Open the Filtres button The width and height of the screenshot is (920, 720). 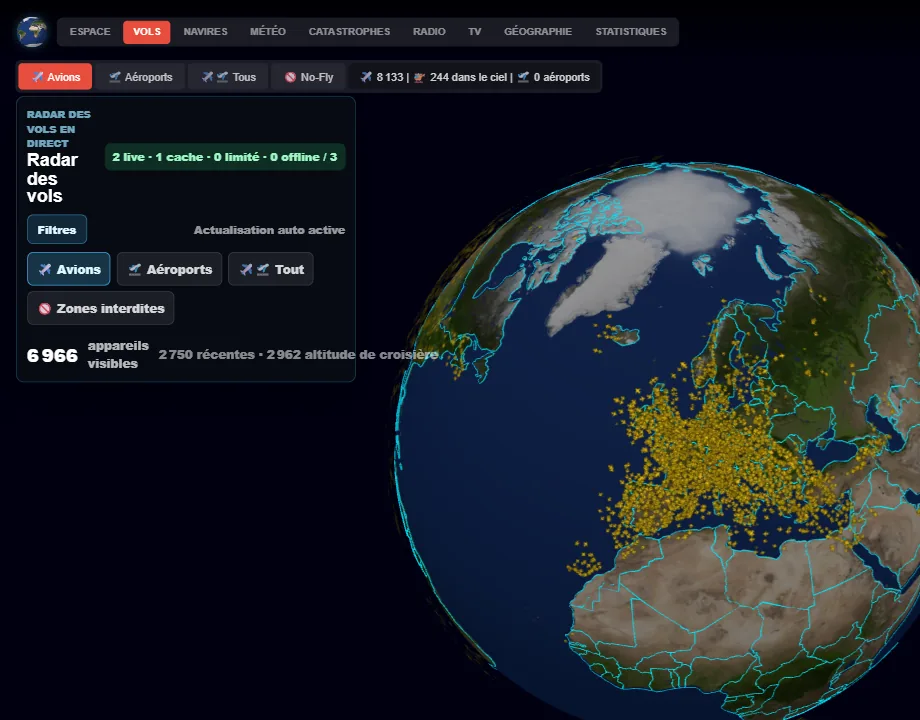pos(57,229)
